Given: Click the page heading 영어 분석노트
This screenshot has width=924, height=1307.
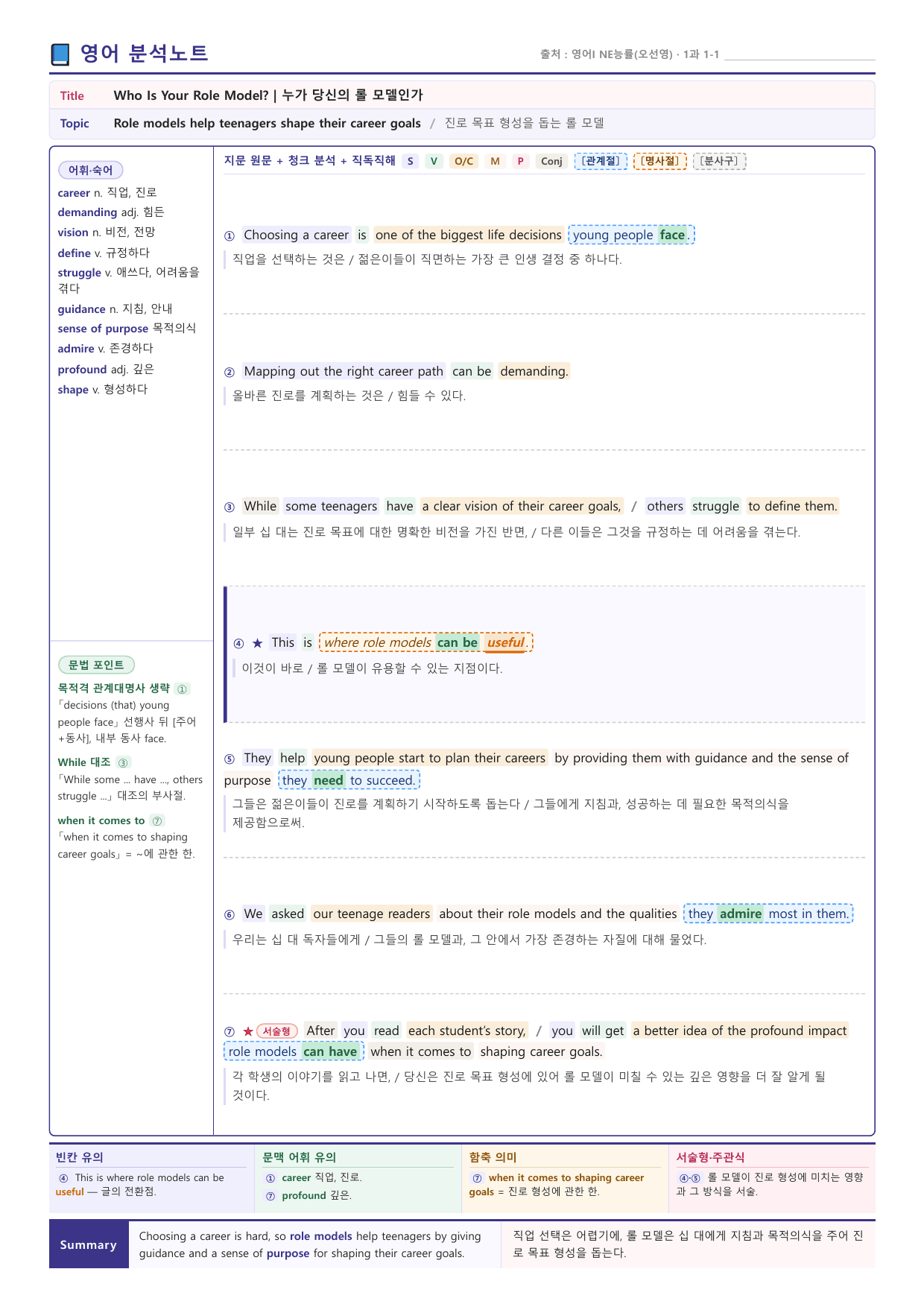Looking at the screenshot, I should tap(144, 54).
